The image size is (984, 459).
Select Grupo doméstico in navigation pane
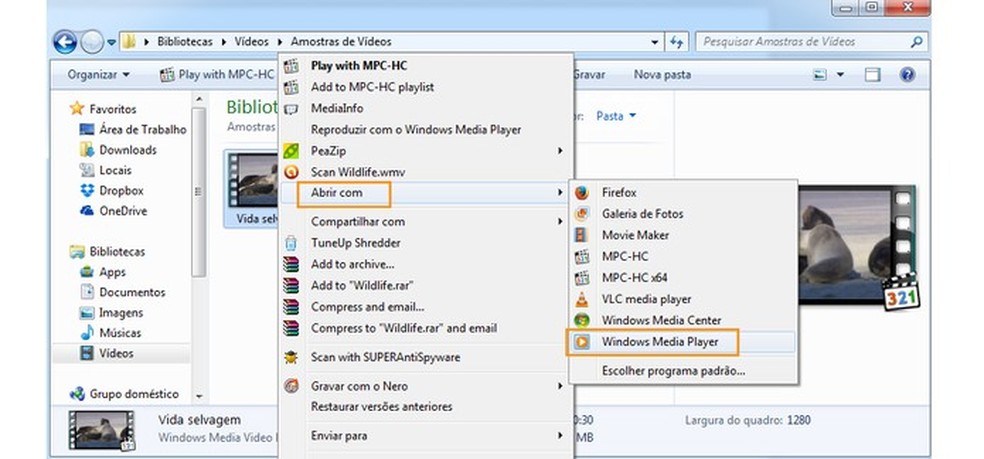(124, 394)
